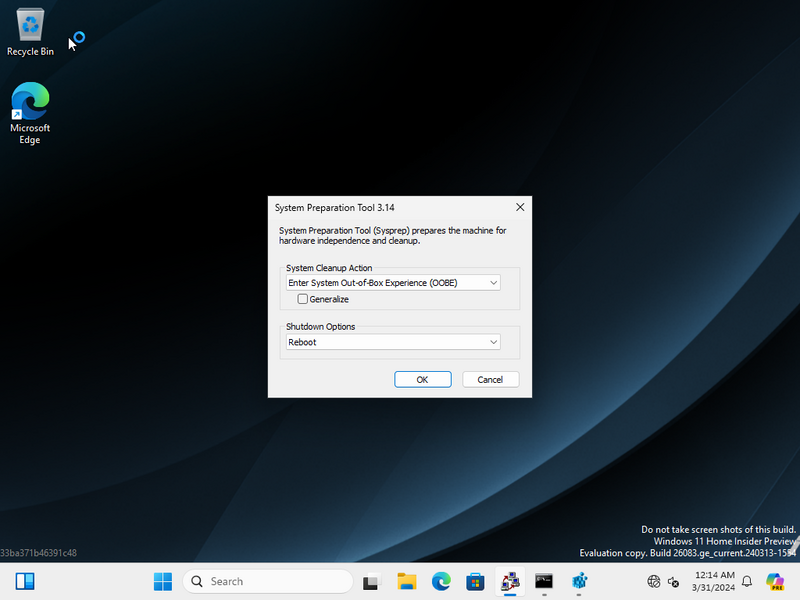Enable the Generalize checkbox
Screen dimensions: 800x600
(303, 299)
